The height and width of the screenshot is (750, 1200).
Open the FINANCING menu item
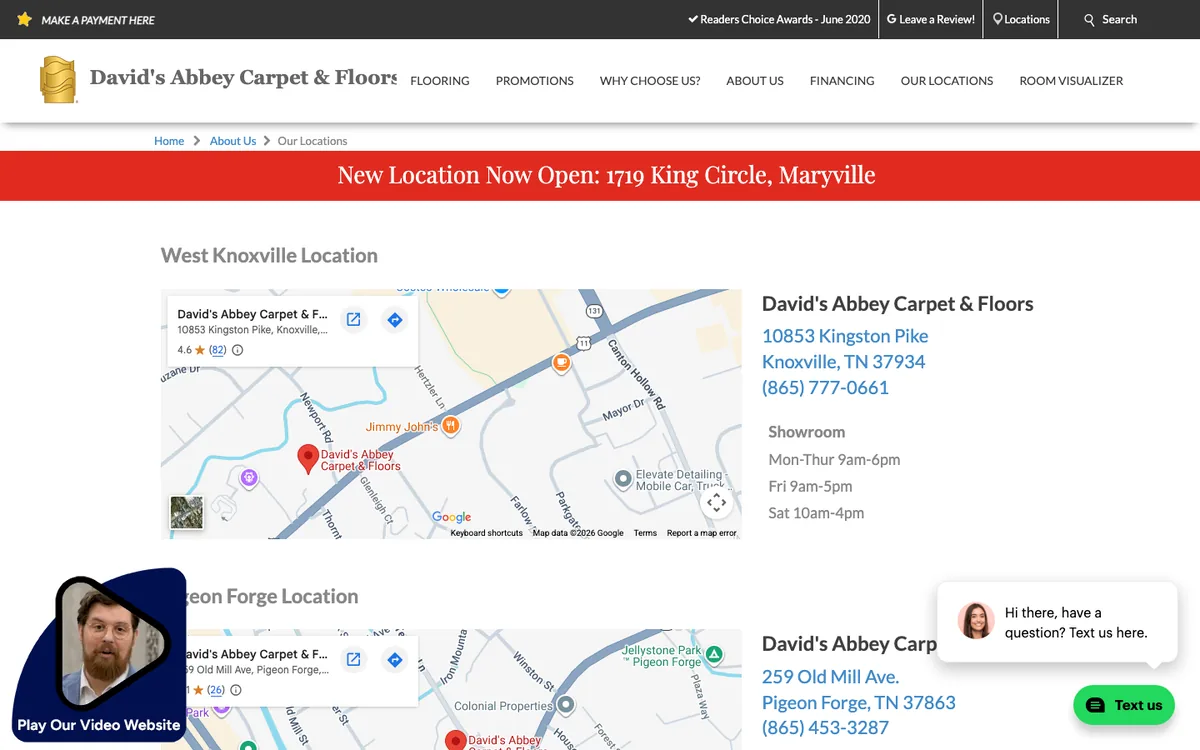[x=842, y=81]
